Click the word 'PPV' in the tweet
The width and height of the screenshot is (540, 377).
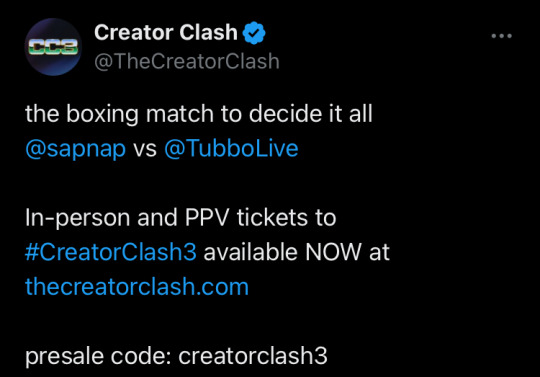coord(207,218)
